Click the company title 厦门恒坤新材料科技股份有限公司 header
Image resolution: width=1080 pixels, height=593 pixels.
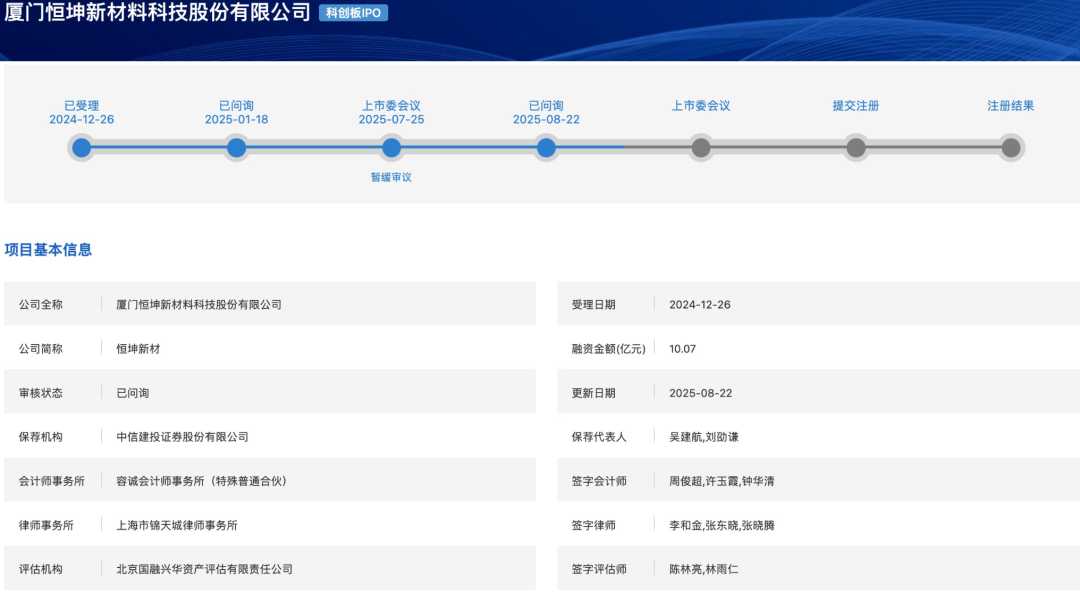click(x=158, y=12)
